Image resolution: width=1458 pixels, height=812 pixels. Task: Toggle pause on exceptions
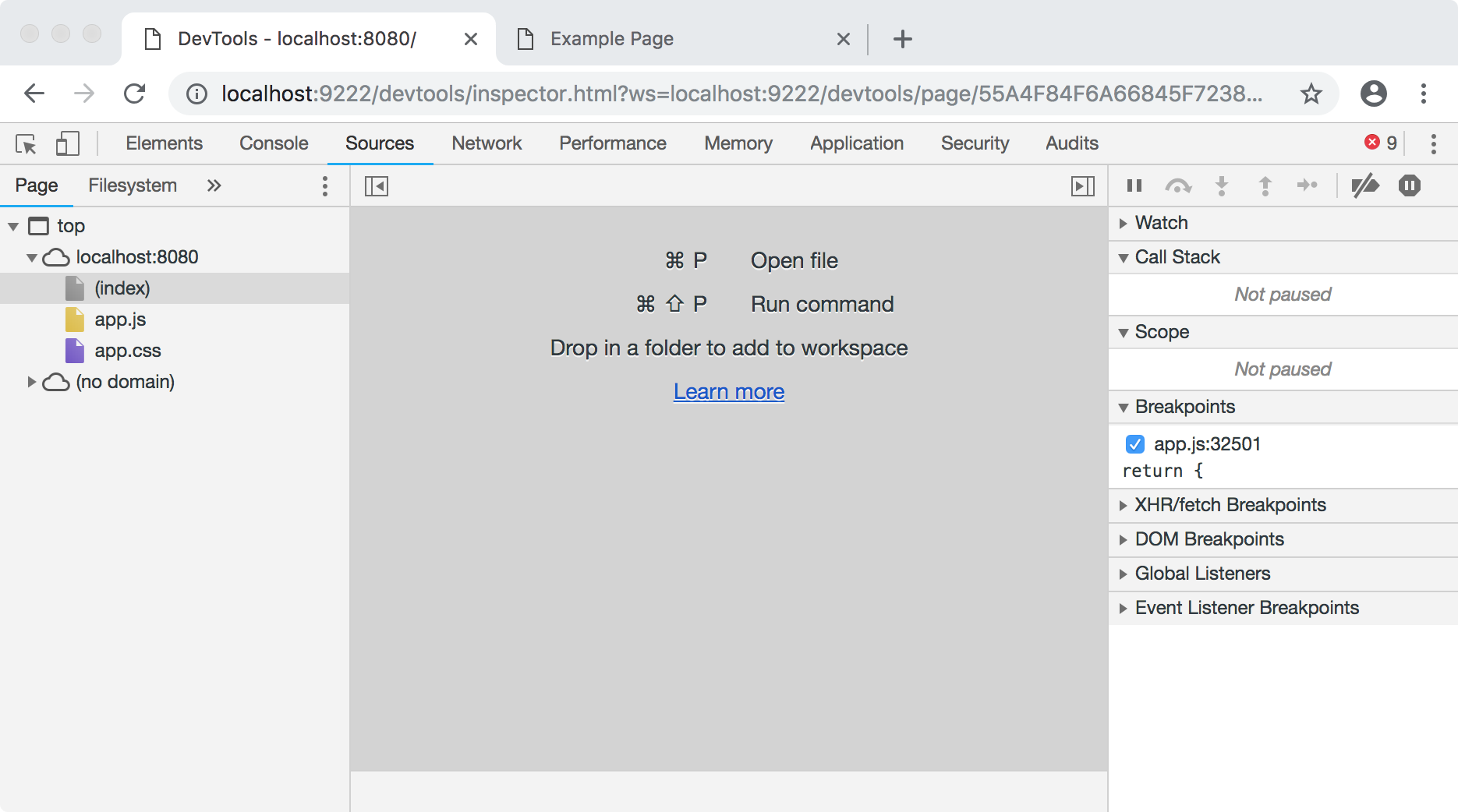pyautogui.click(x=1410, y=185)
